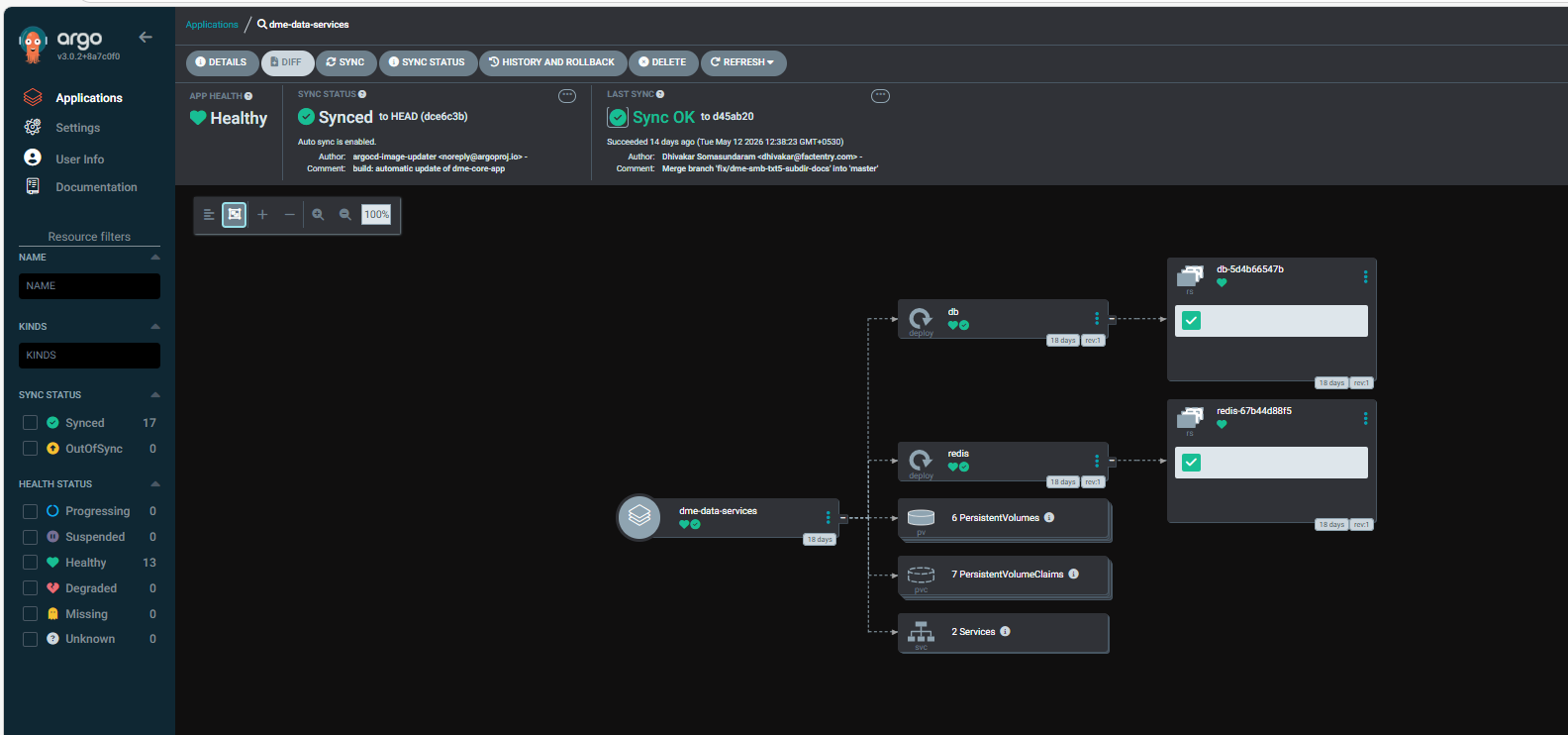
Task: Check the Healthy filter checkbox
Action: coord(30,563)
